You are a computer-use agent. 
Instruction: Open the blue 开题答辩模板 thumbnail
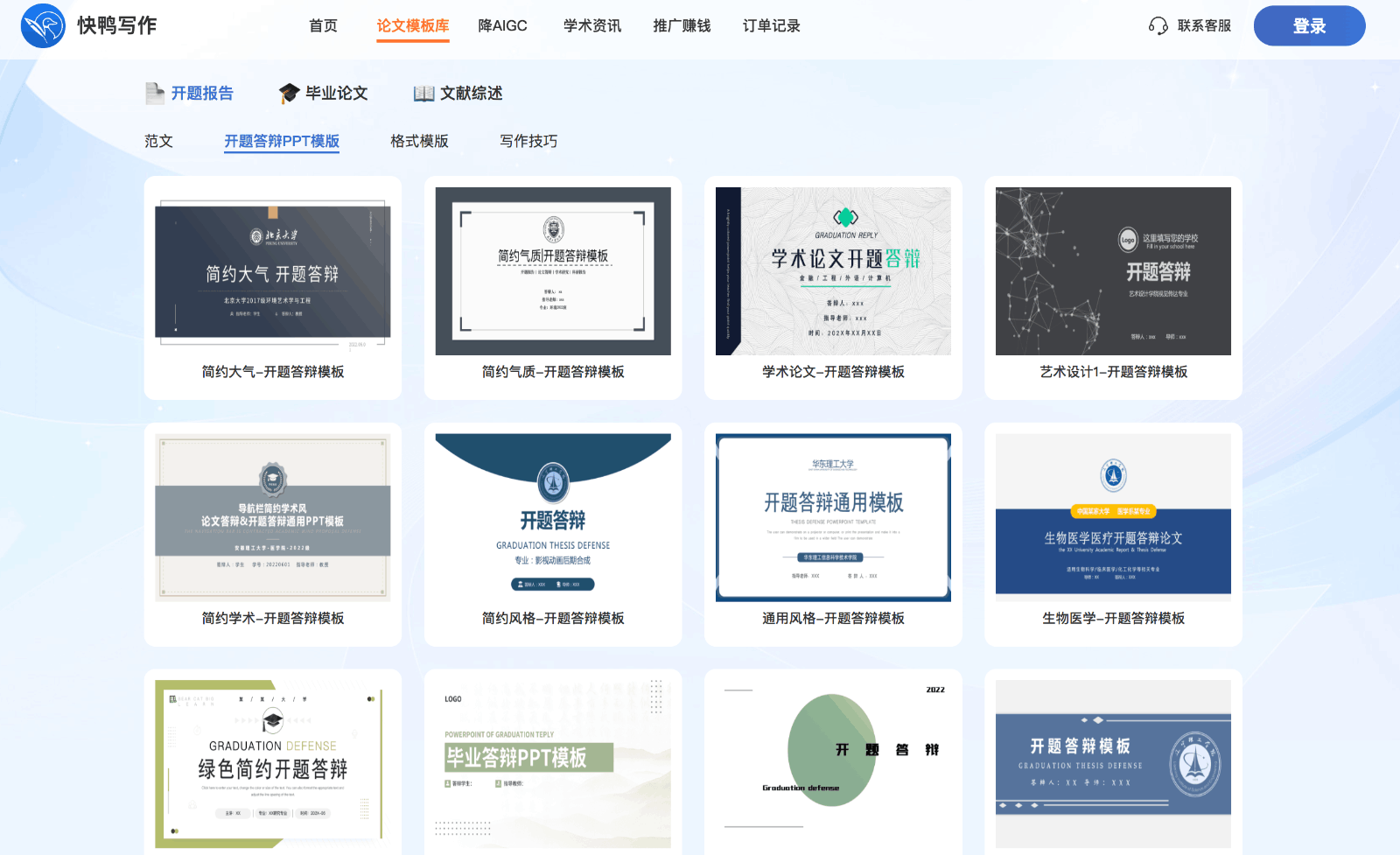[1113, 764]
